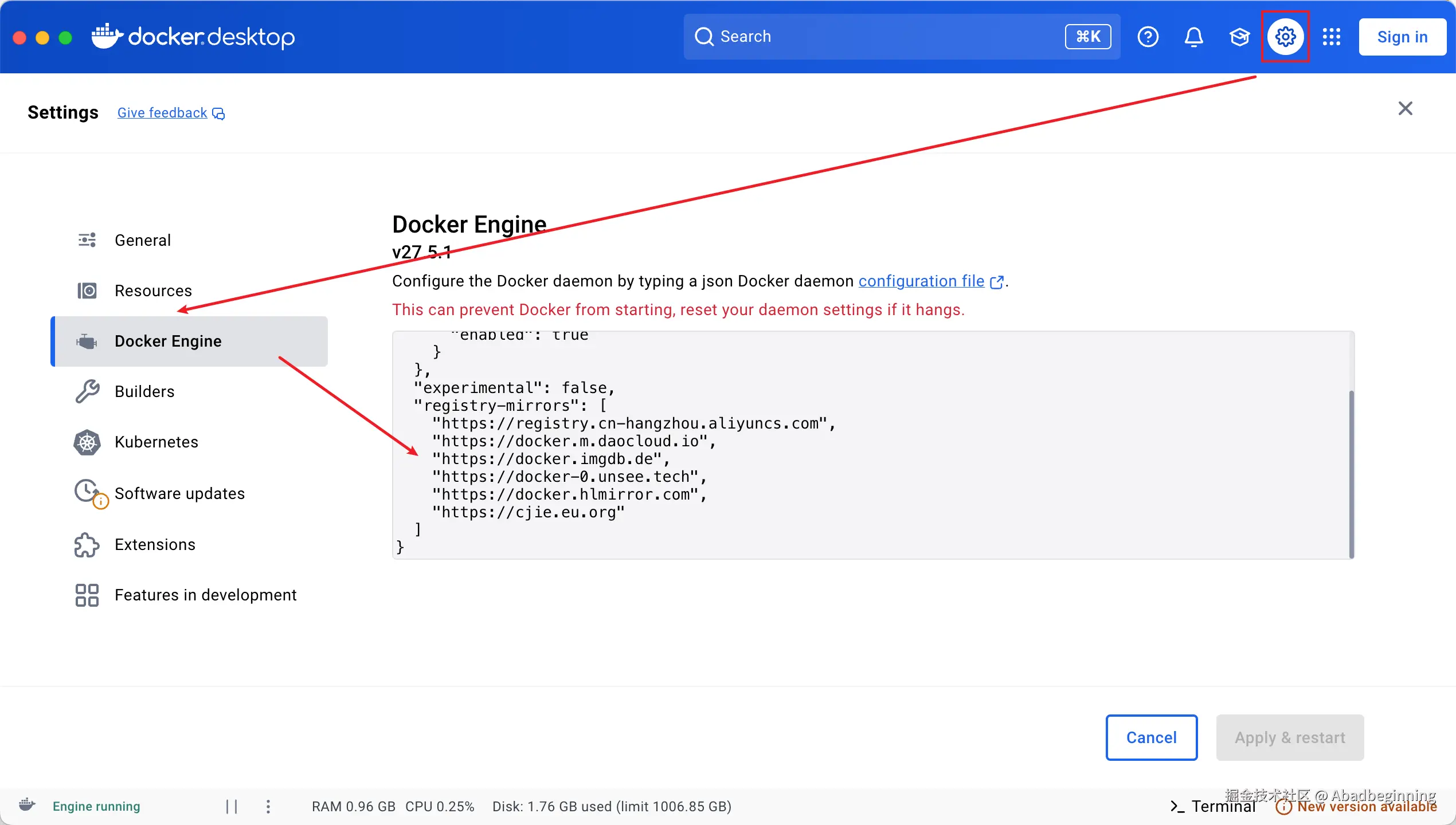Viewport: 1456px width, 825px height.
Task: Select the General settings section
Action: (142, 240)
